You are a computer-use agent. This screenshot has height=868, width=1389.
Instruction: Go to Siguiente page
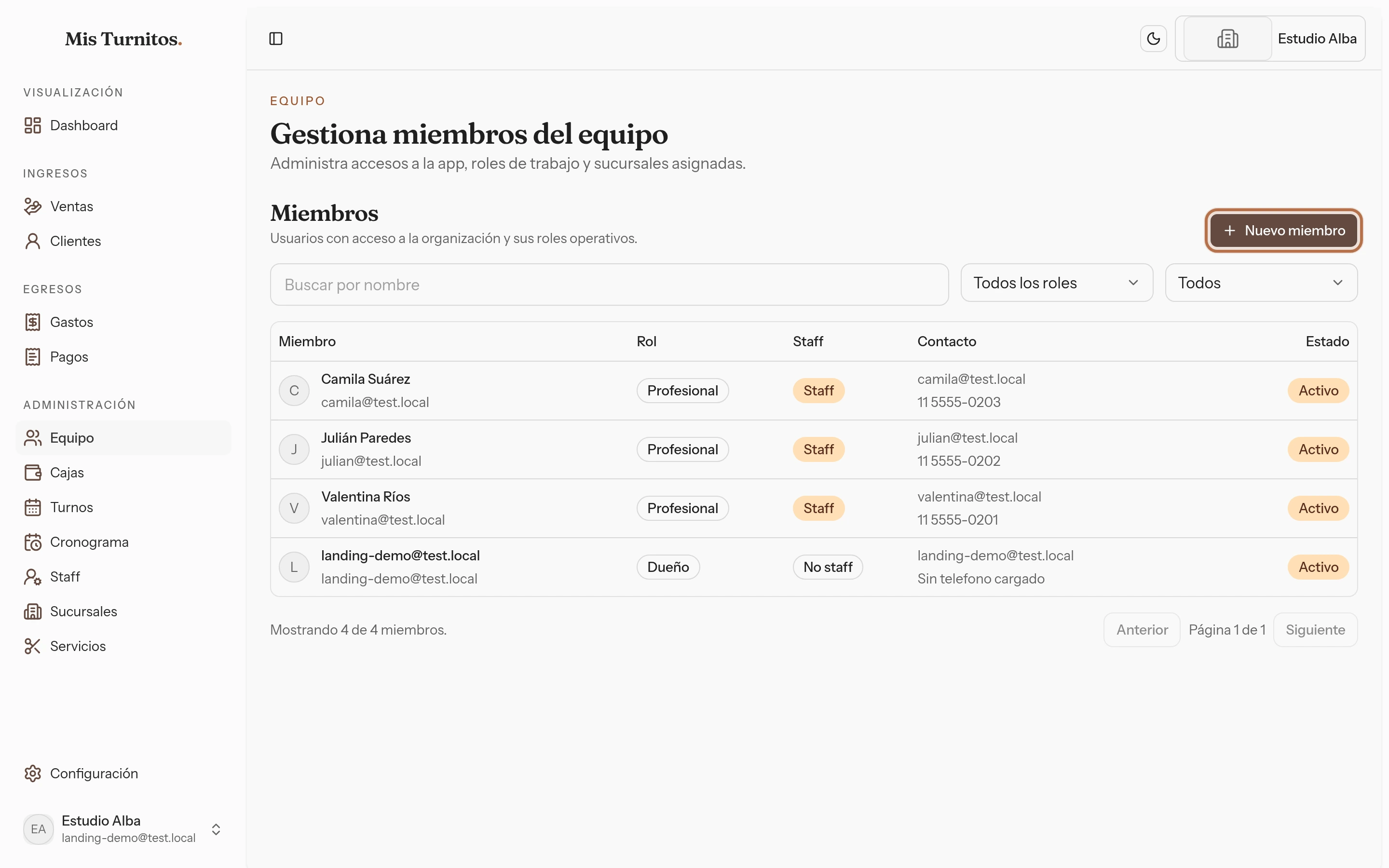point(1315,630)
